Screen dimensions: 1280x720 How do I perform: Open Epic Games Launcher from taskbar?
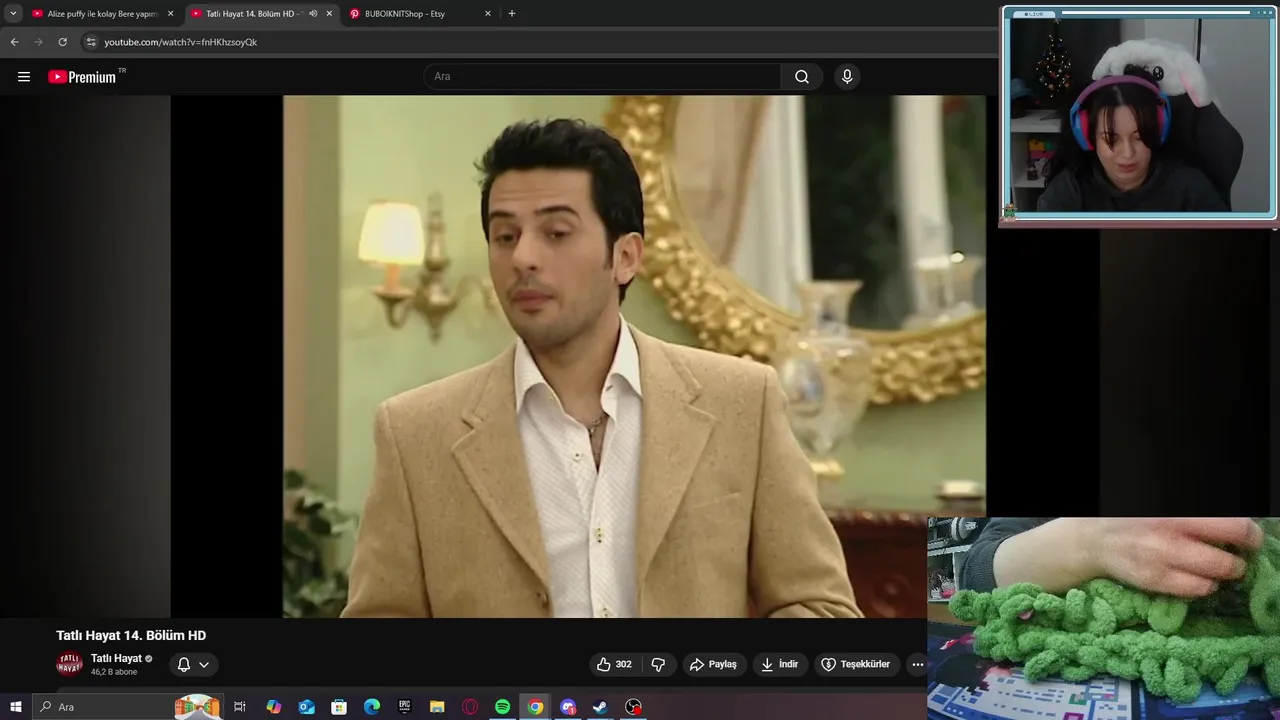pos(404,707)
